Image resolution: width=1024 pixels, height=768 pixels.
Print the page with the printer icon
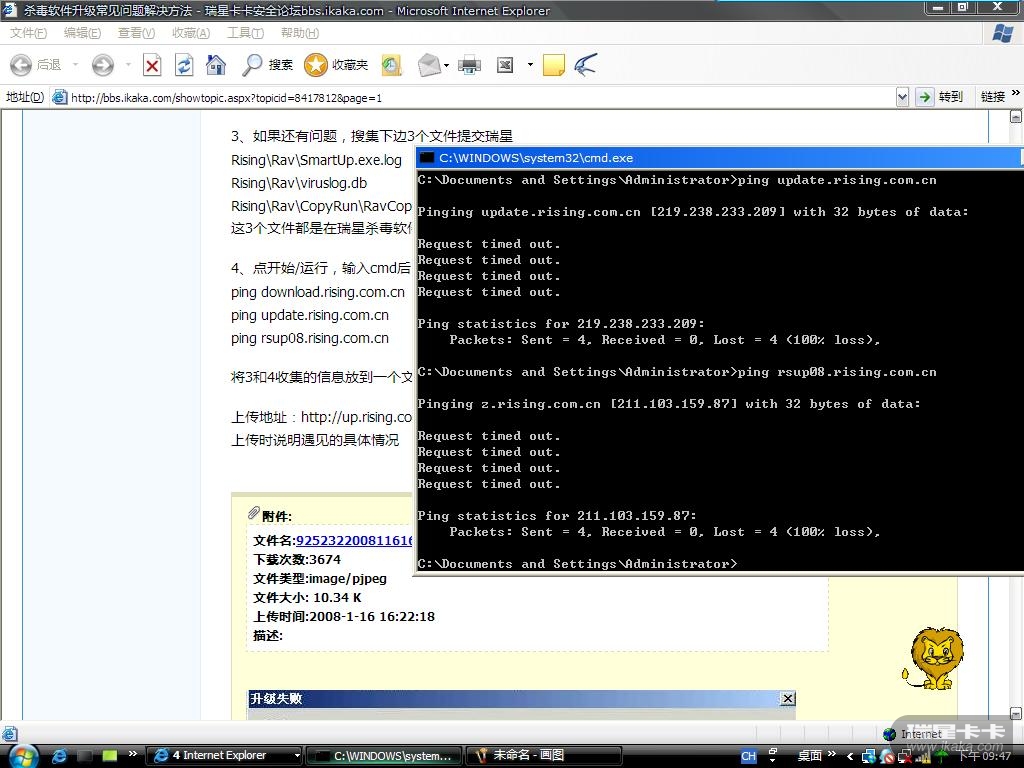tap(469, 65)
